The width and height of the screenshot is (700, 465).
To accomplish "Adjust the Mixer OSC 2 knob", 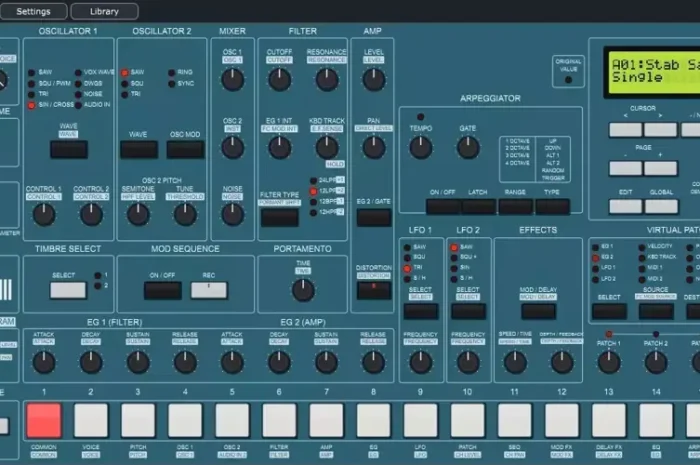I will [233, 148].
